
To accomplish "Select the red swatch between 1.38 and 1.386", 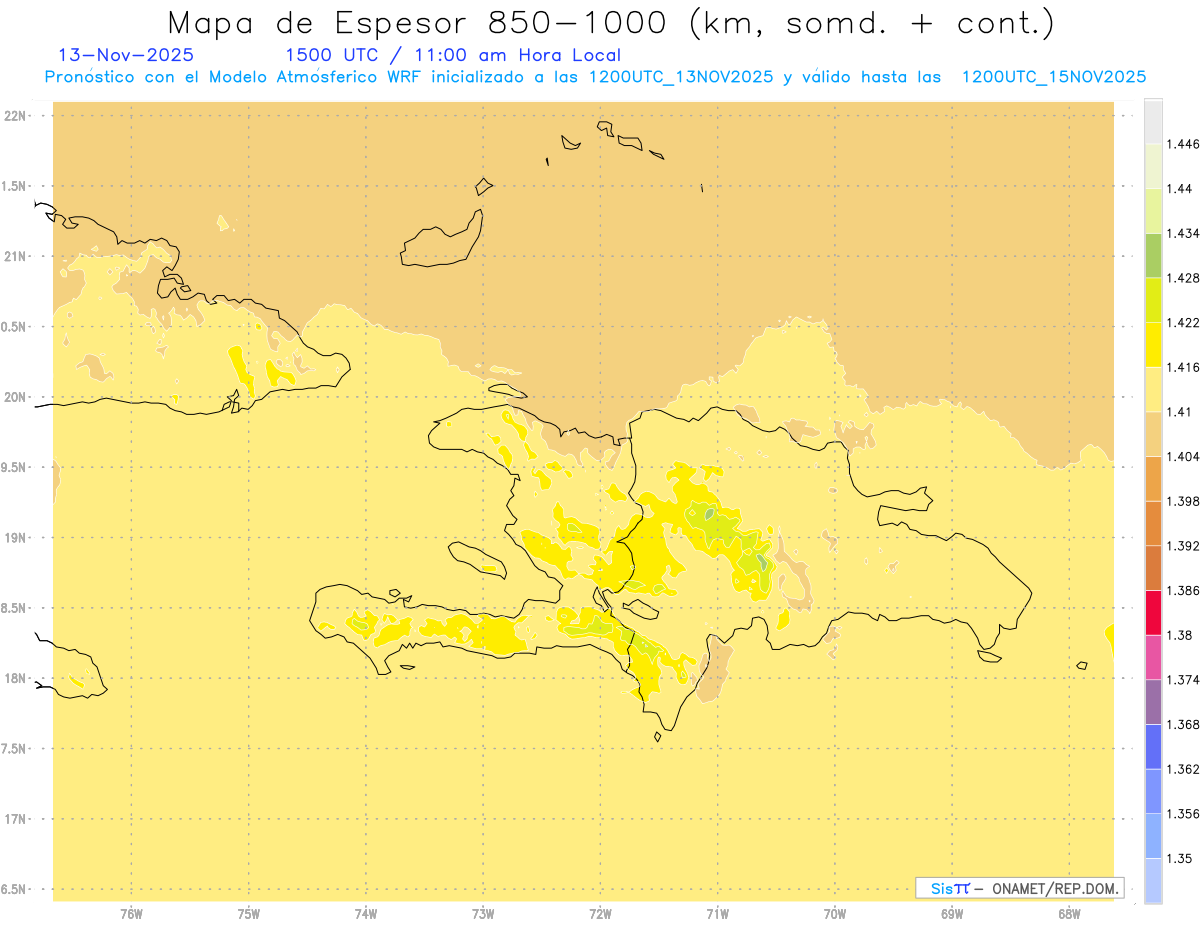I will pyautogui.click(x=1153, y=612).
